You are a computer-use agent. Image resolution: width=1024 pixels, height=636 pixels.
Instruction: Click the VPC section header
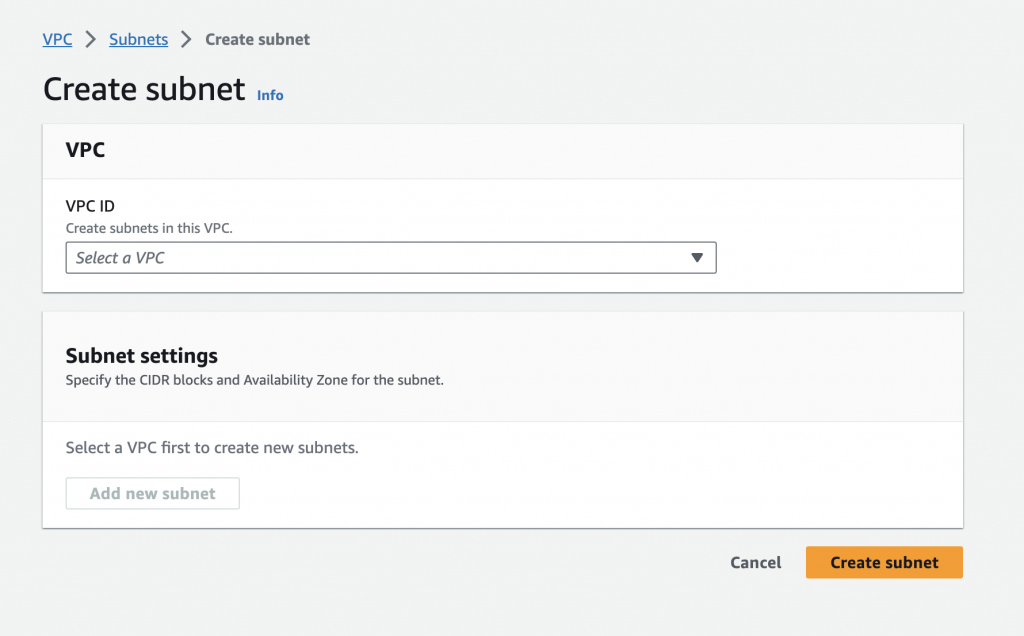tap(85, 151)
